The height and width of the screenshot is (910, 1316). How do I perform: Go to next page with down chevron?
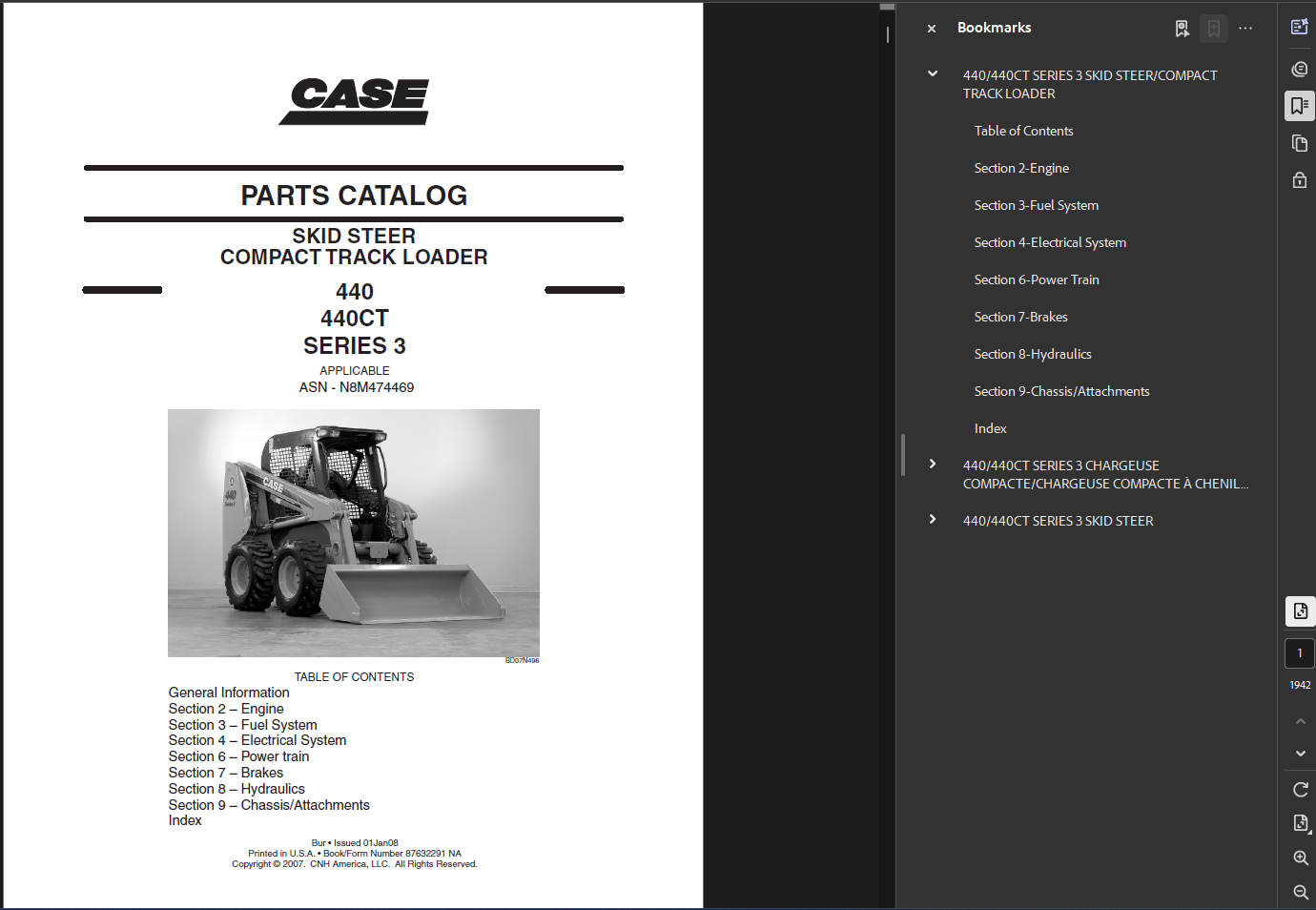pyautogui.click(x=1300, y=754)
